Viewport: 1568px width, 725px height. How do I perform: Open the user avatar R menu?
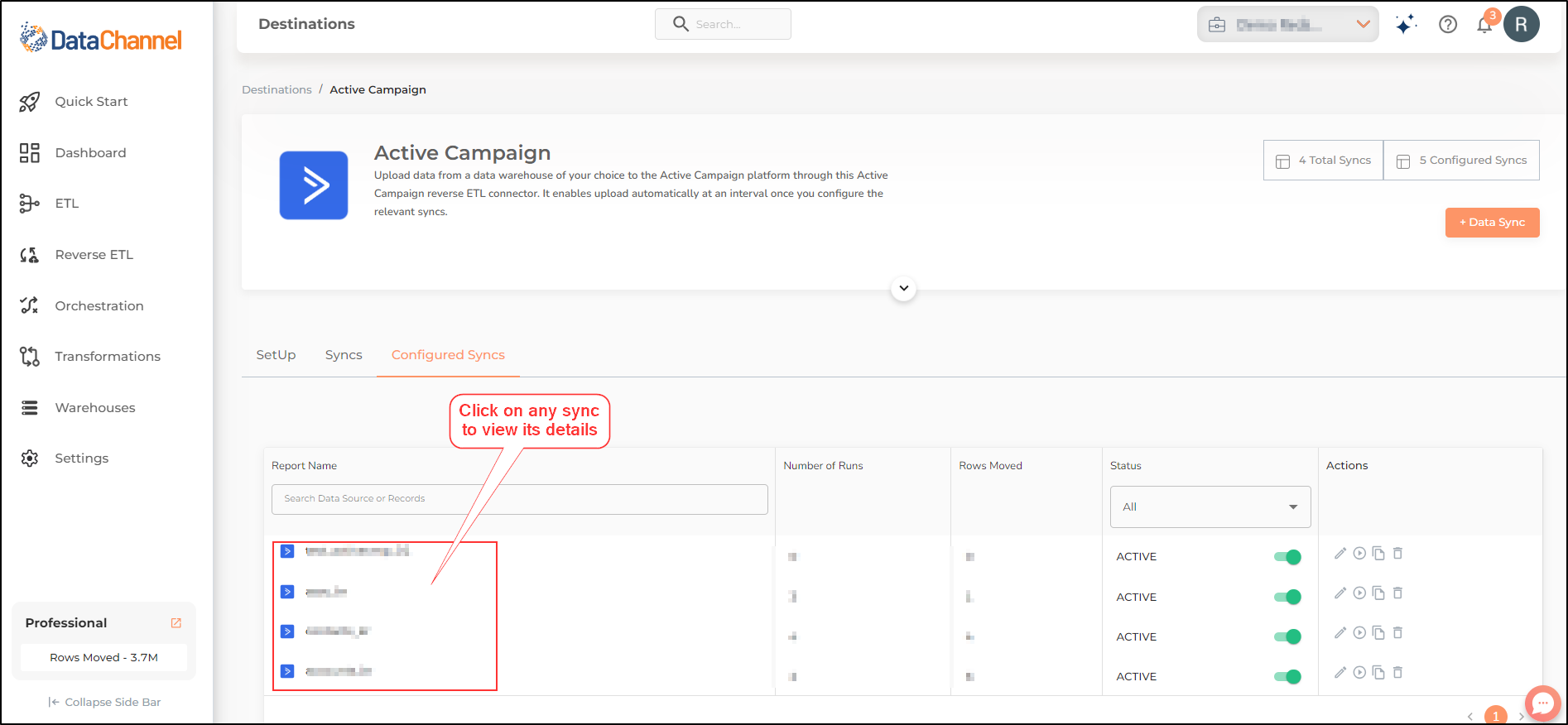click(x=1522, y=24)
